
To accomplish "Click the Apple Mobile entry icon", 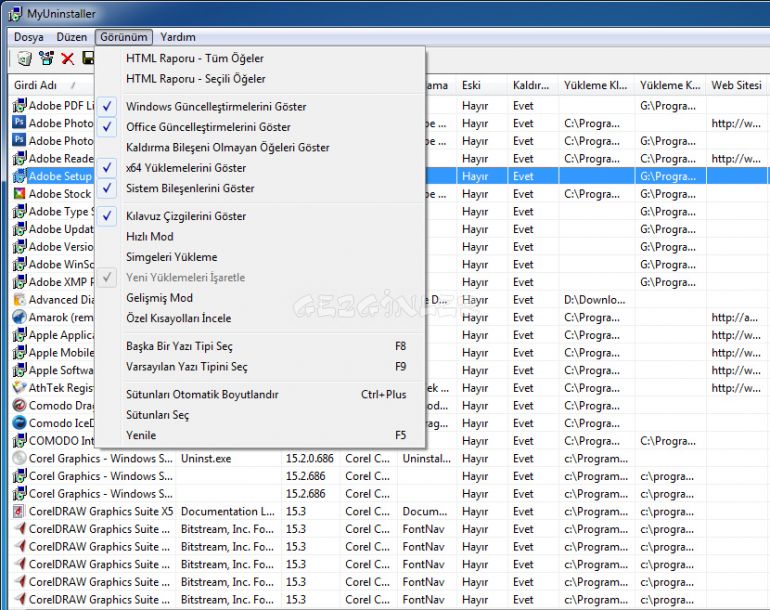I will pyautogui.click(x=19, y=353).
